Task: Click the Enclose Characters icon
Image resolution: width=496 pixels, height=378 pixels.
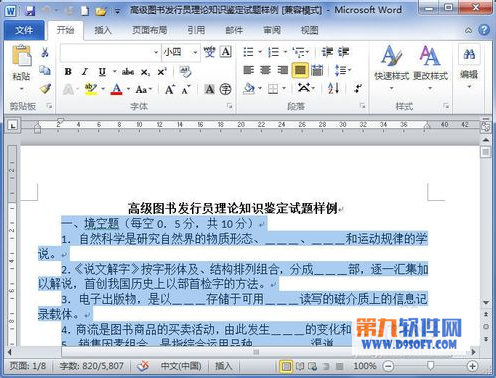Action: (226, 89)
